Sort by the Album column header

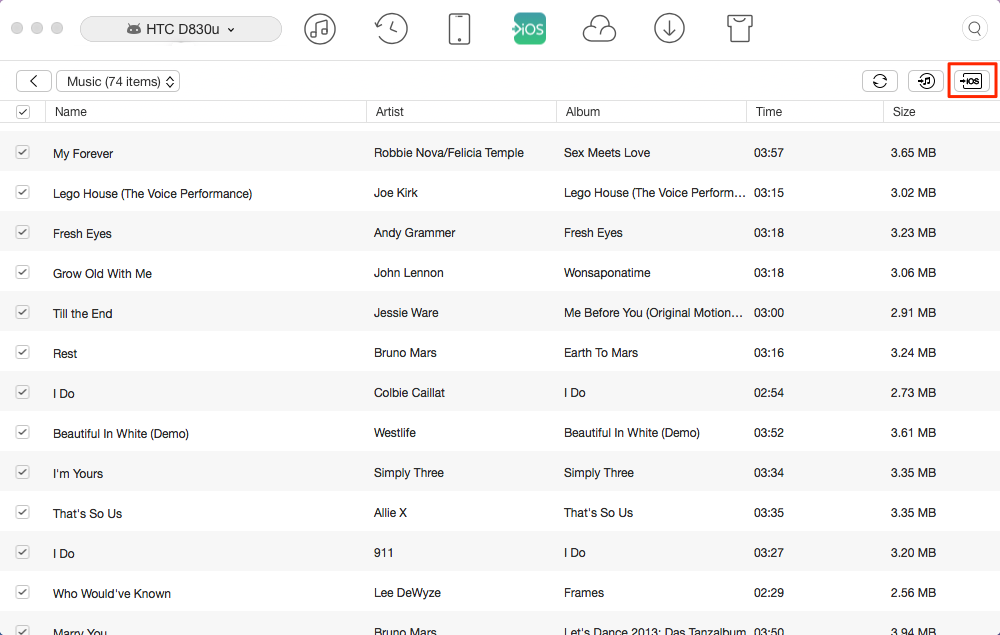(651, 112)
